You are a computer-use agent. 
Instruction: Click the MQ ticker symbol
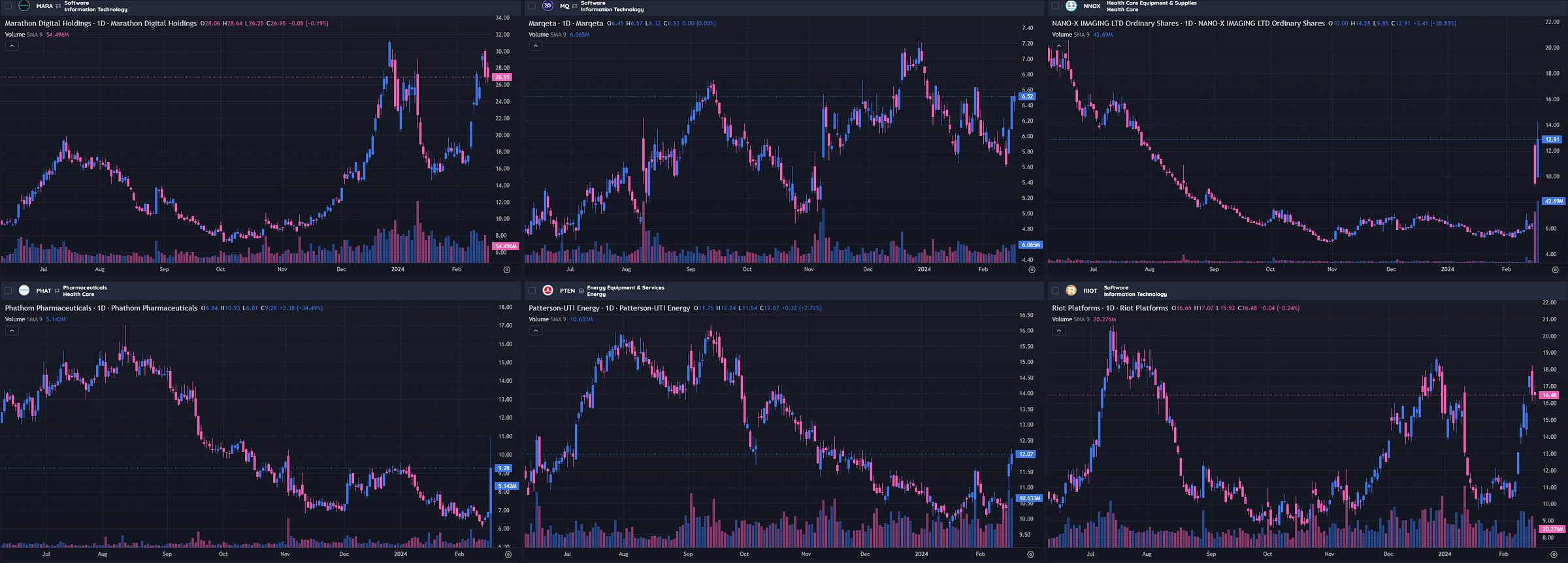point(564,6)
